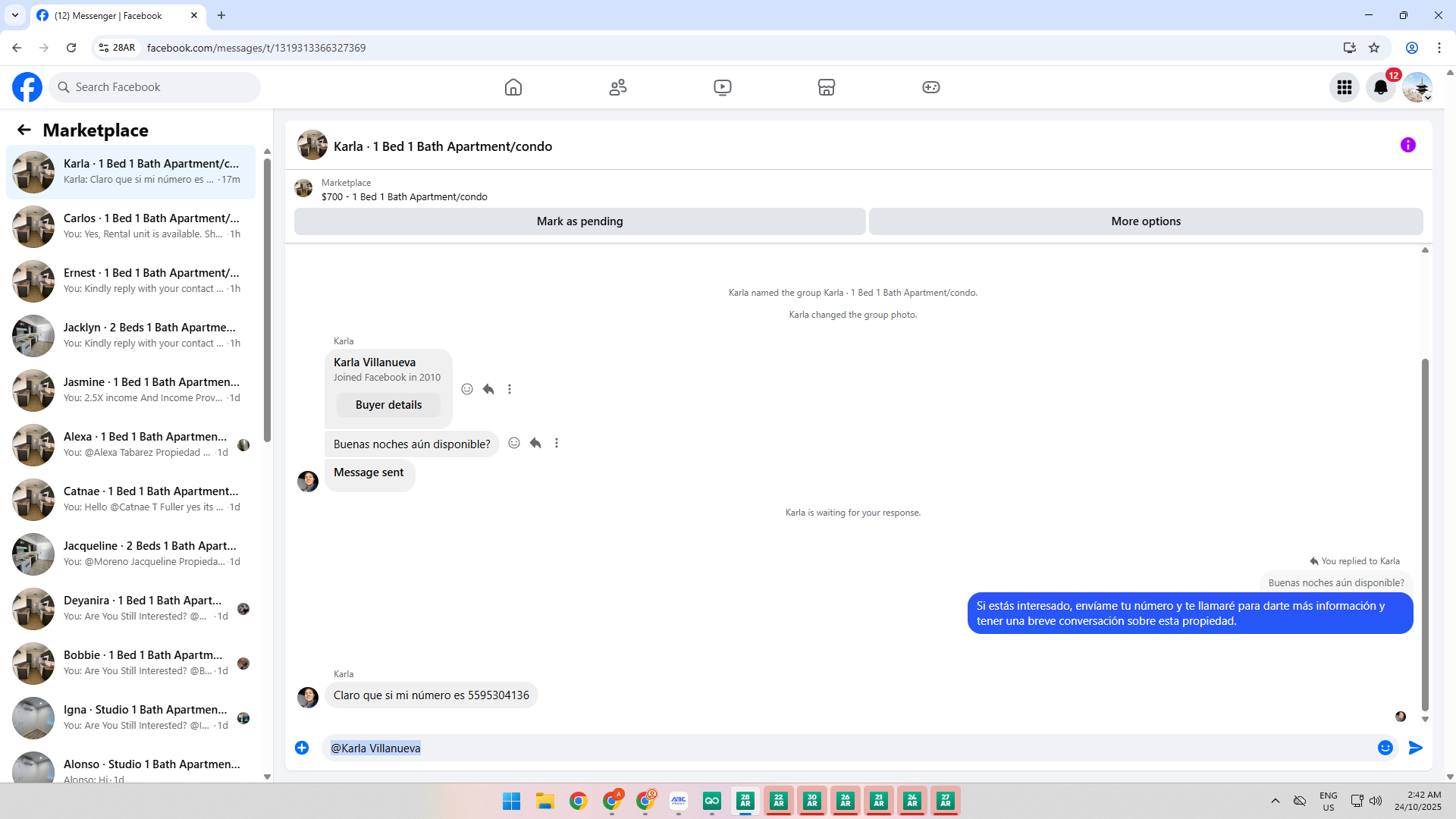The height and width of the screenshot is (819, 1456).
Task: Open more options for Karla Villanueva card
Action: tap(510, 389)
